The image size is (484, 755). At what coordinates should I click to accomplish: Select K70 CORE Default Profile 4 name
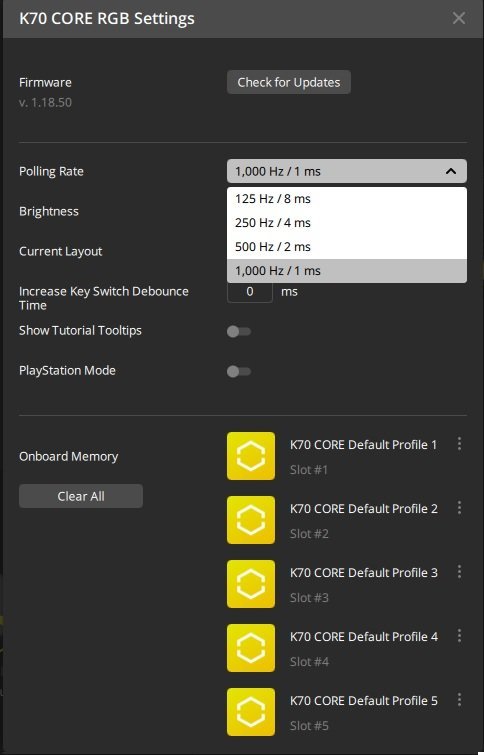(364, 637)
